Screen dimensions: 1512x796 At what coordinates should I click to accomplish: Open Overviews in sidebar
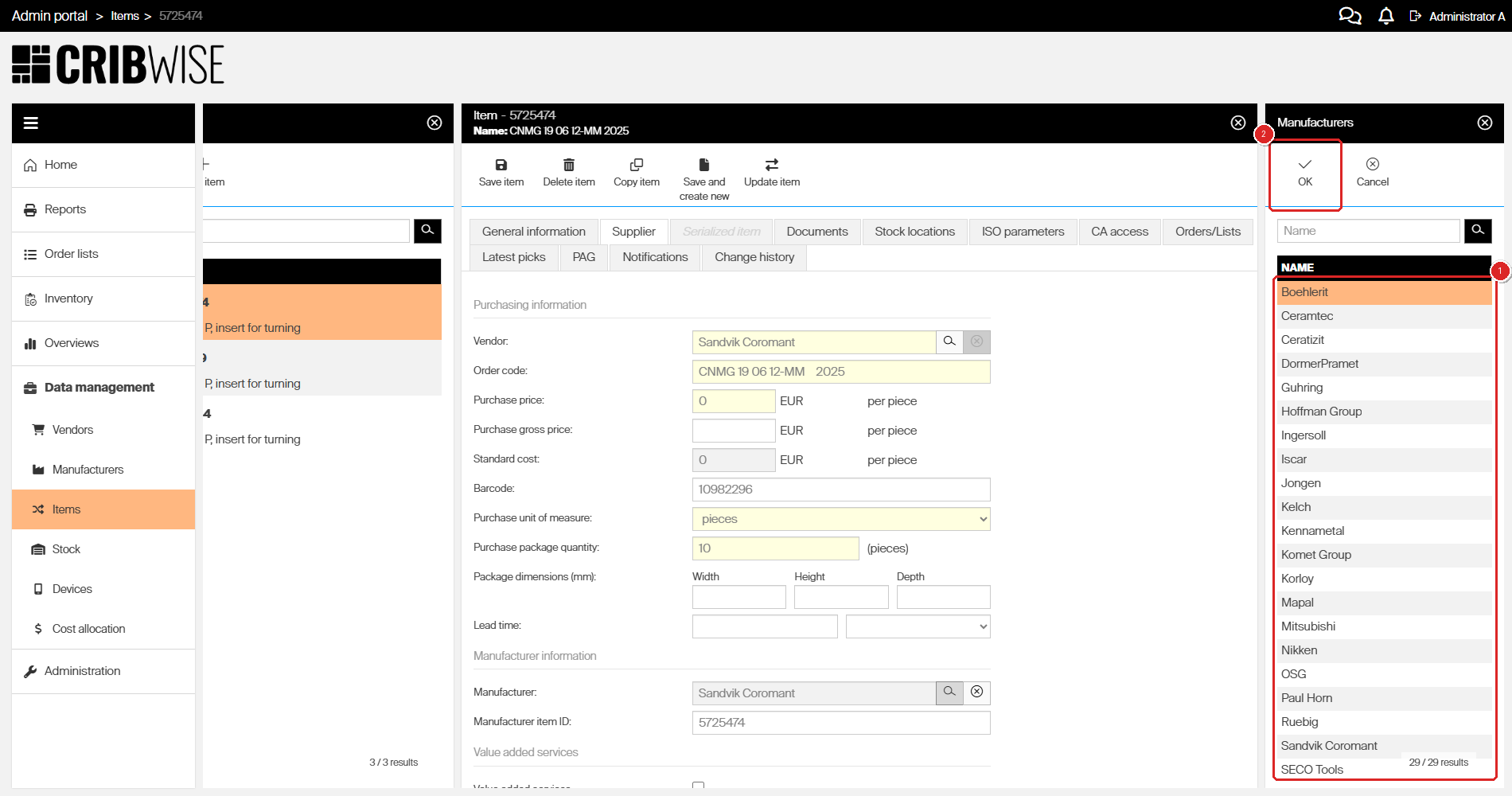103,343
